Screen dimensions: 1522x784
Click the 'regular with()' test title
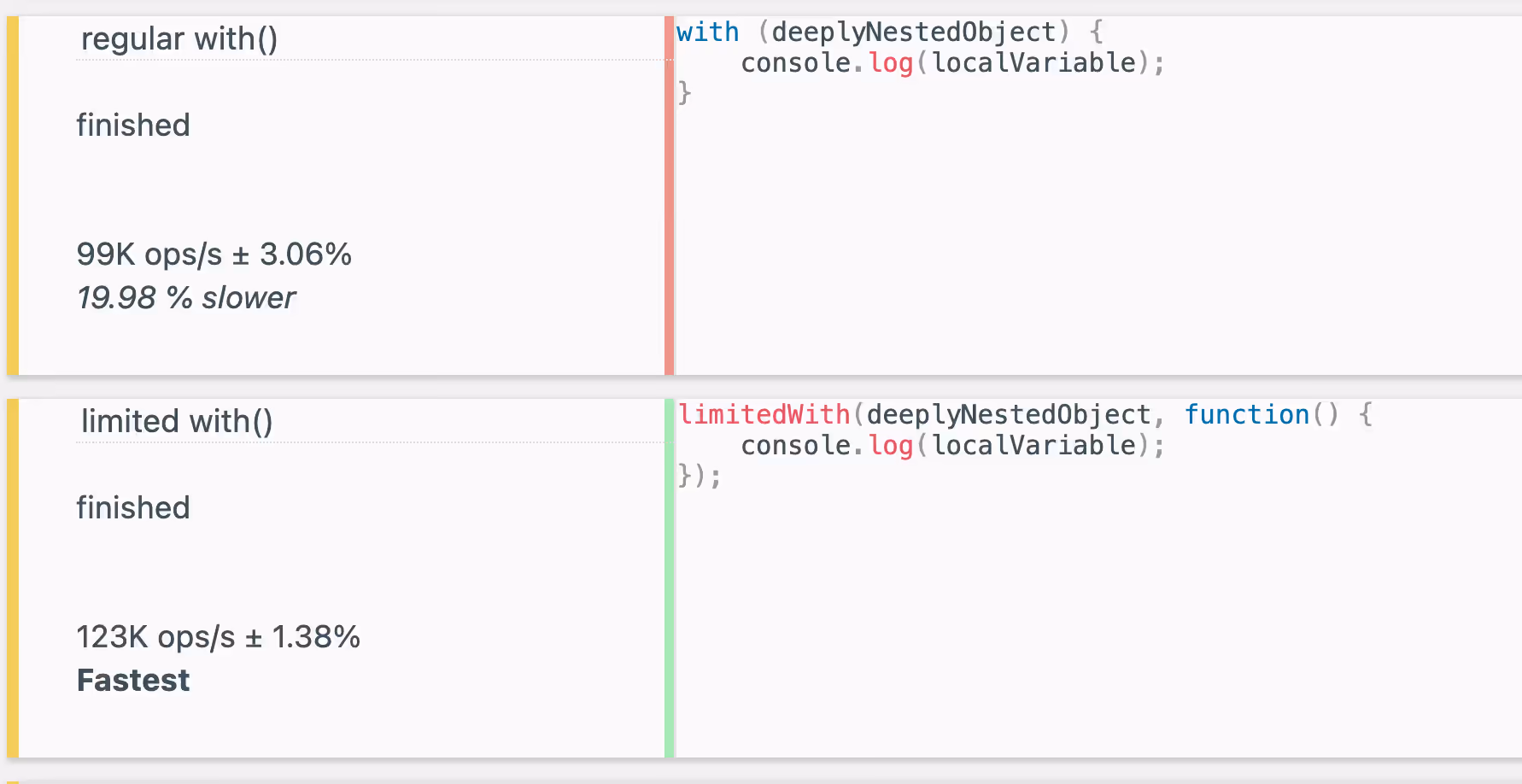click(179, 39)
